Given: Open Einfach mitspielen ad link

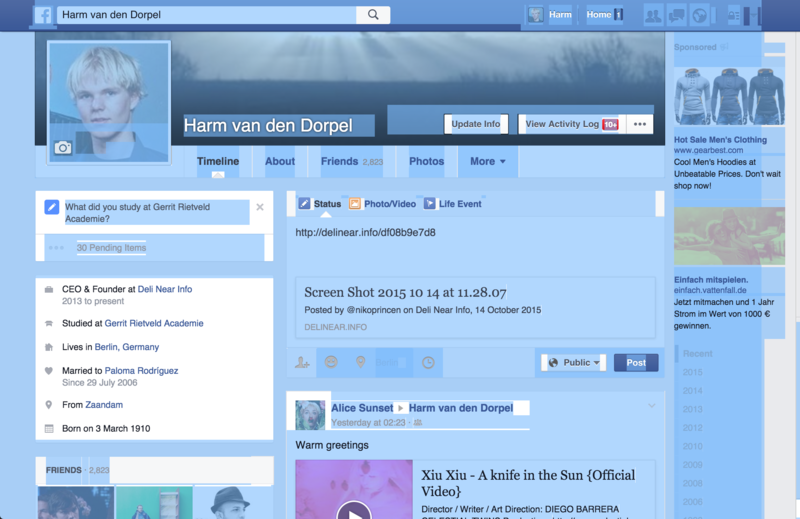Looking at the screenshot, I should point(711,280).
